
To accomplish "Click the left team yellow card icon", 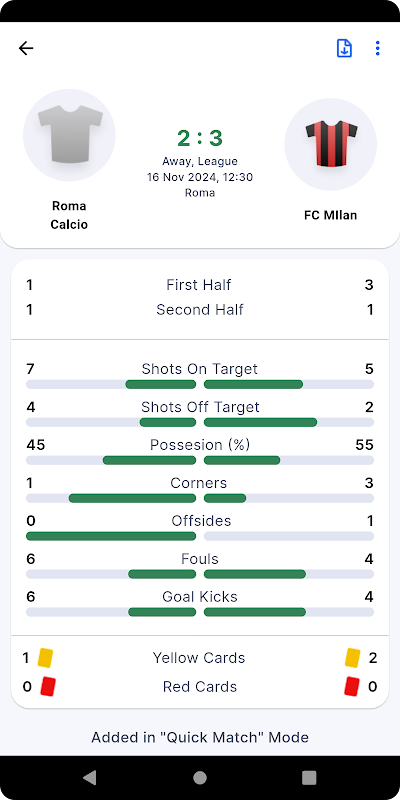I will (x=45, y=658).
